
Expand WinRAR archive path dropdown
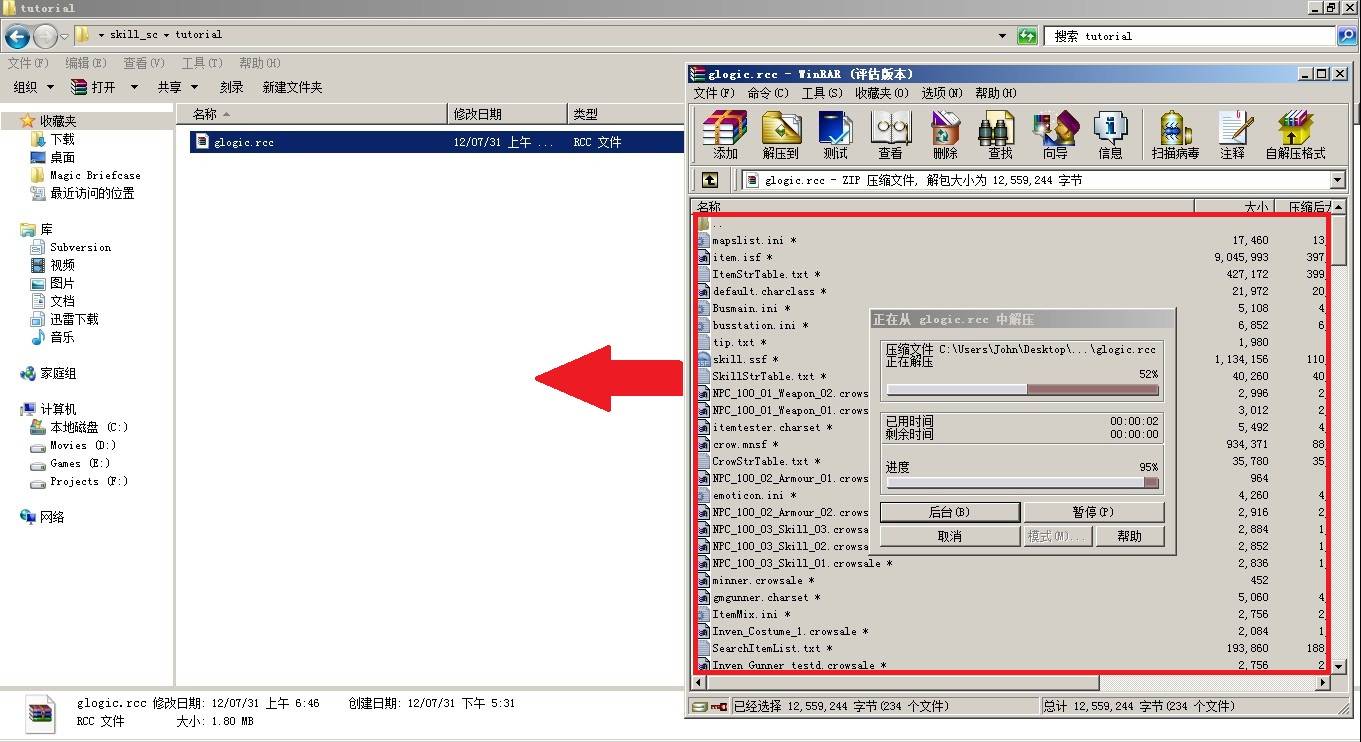(1338, 180)
